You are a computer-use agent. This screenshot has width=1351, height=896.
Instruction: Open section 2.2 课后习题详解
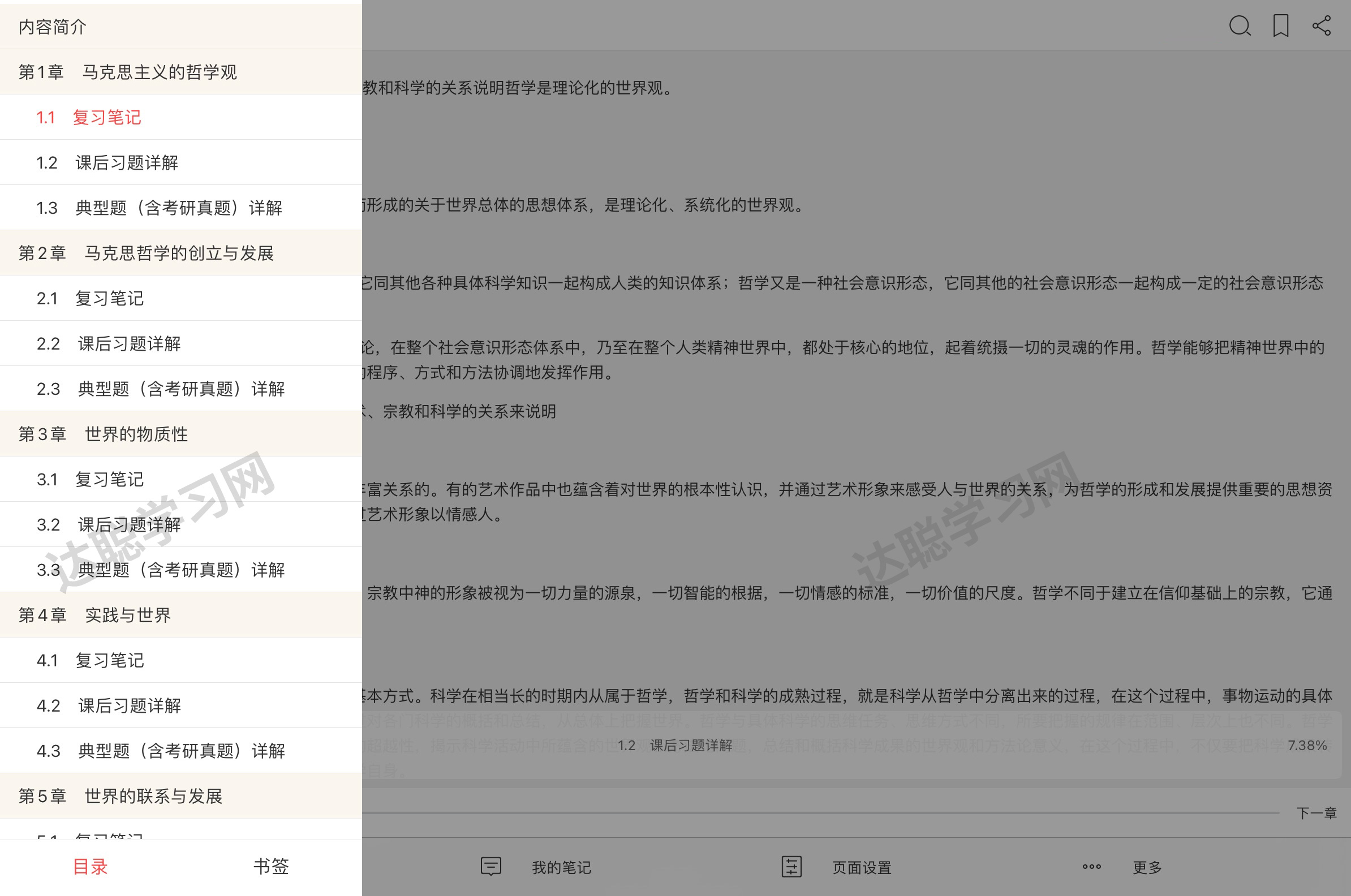[x=180, y=343]
